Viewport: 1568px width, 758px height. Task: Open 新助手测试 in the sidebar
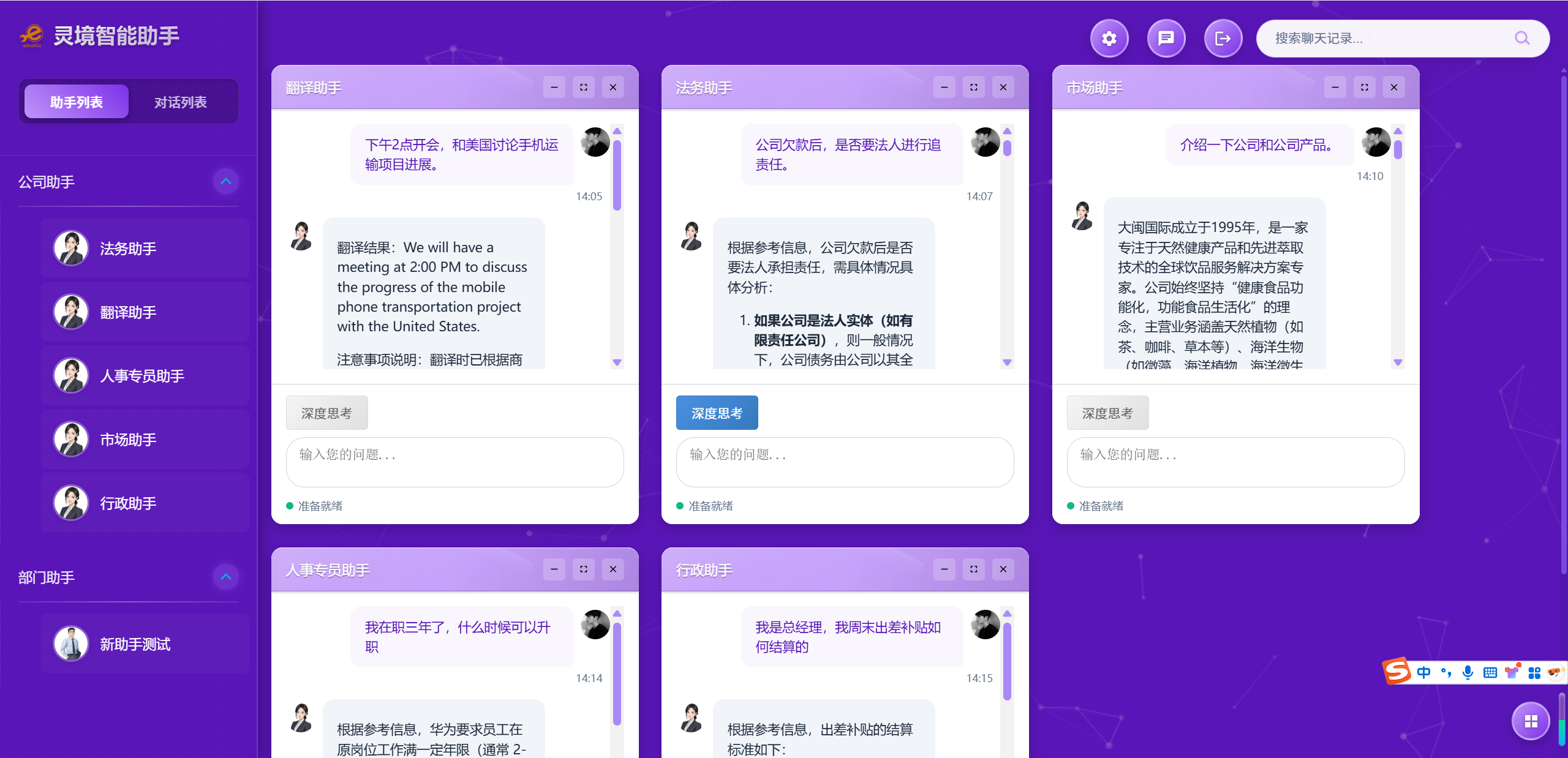pos(135,644)
